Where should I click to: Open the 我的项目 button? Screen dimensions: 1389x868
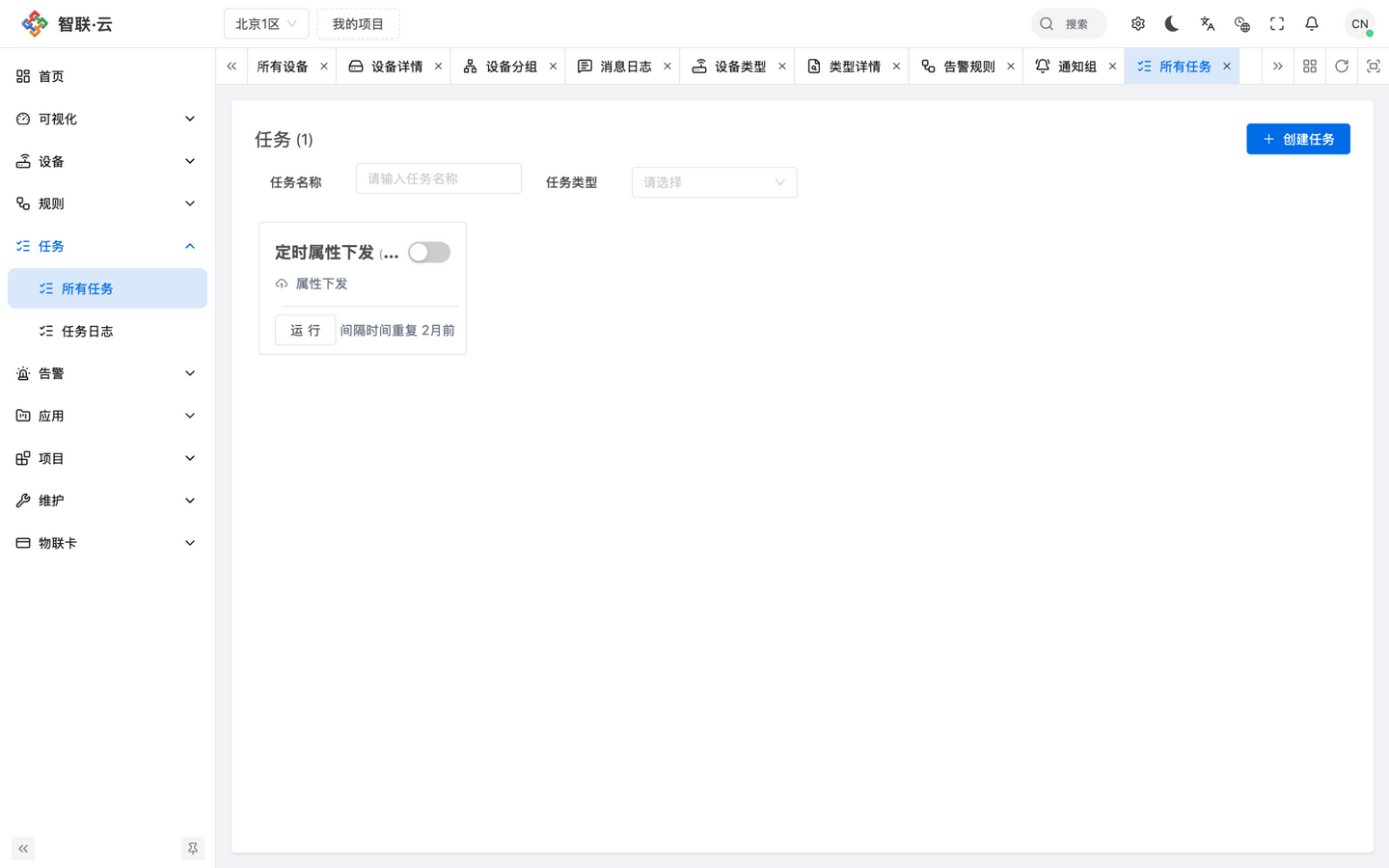click(x=358, y=24)
